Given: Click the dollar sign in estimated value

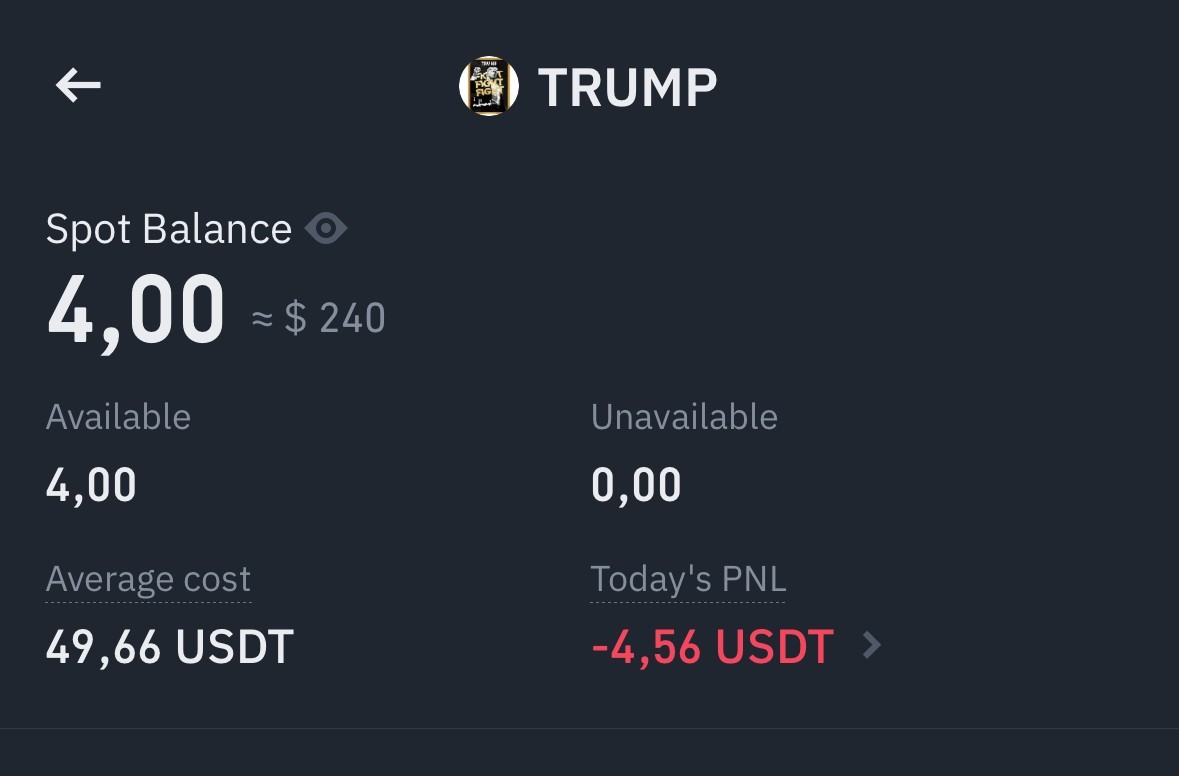Looking at the screenshot, I should pos(295,319).
